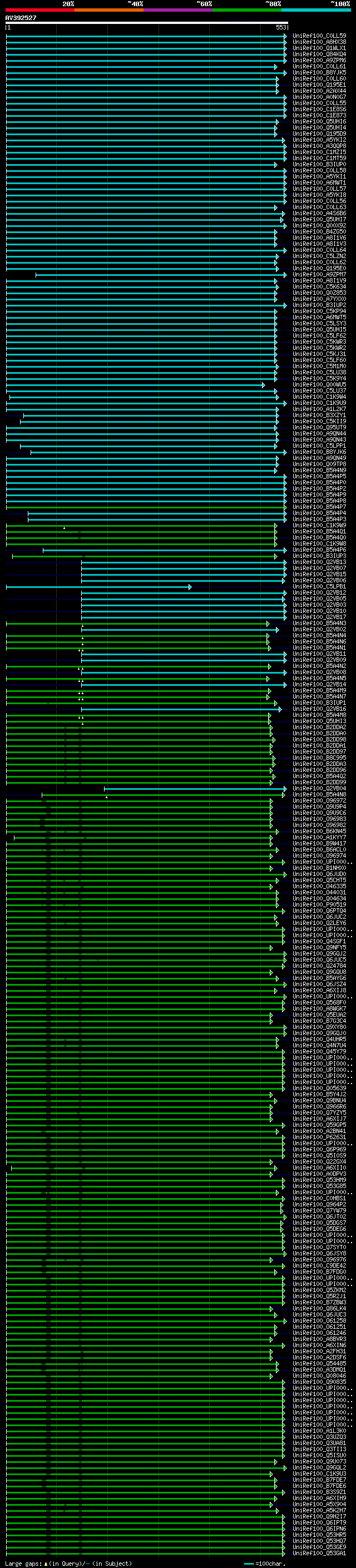The height and width of the screenshot is (1568, 356).
Task: Select alignment label UniRef100_Q2VB16
Action: pos(319,709)
